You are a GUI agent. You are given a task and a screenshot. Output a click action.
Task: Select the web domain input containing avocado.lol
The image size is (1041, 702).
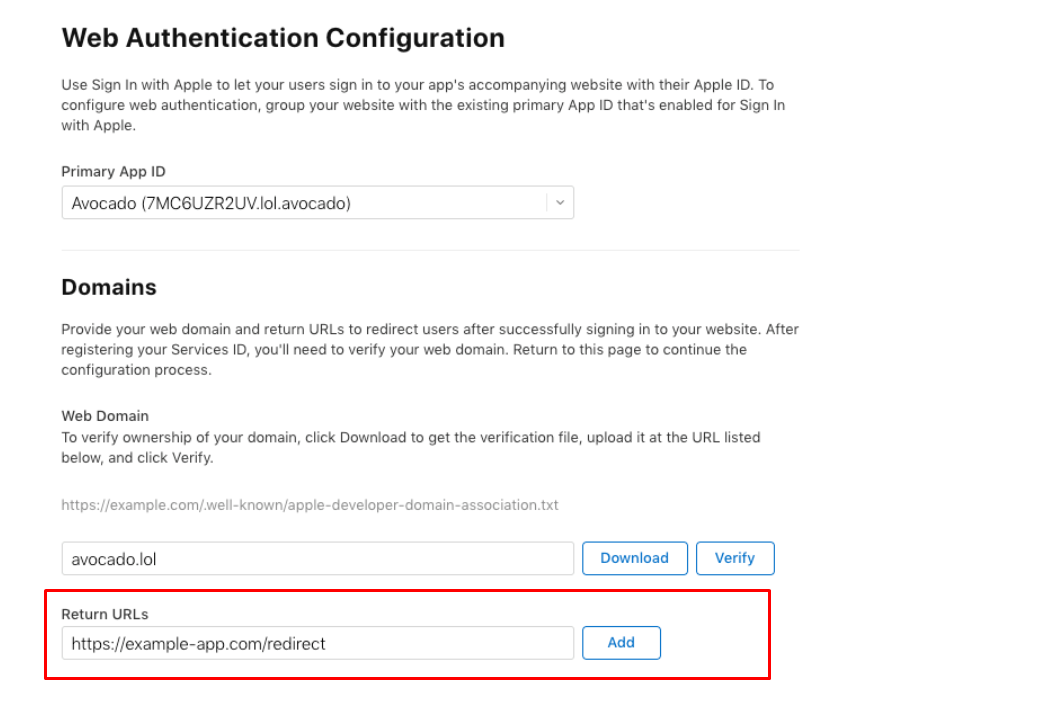[x=317, y=558]
